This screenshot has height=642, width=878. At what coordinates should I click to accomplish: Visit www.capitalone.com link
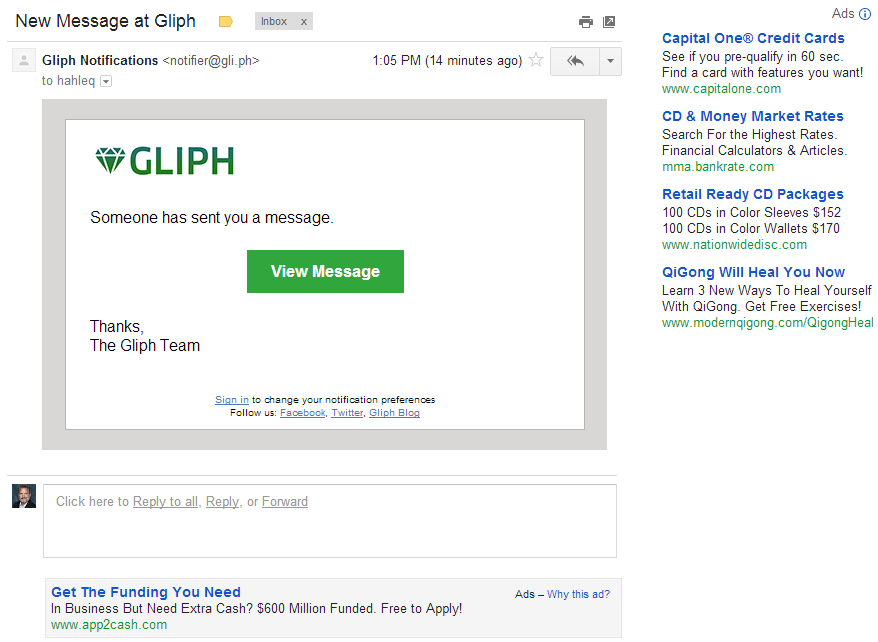(721, 88)
